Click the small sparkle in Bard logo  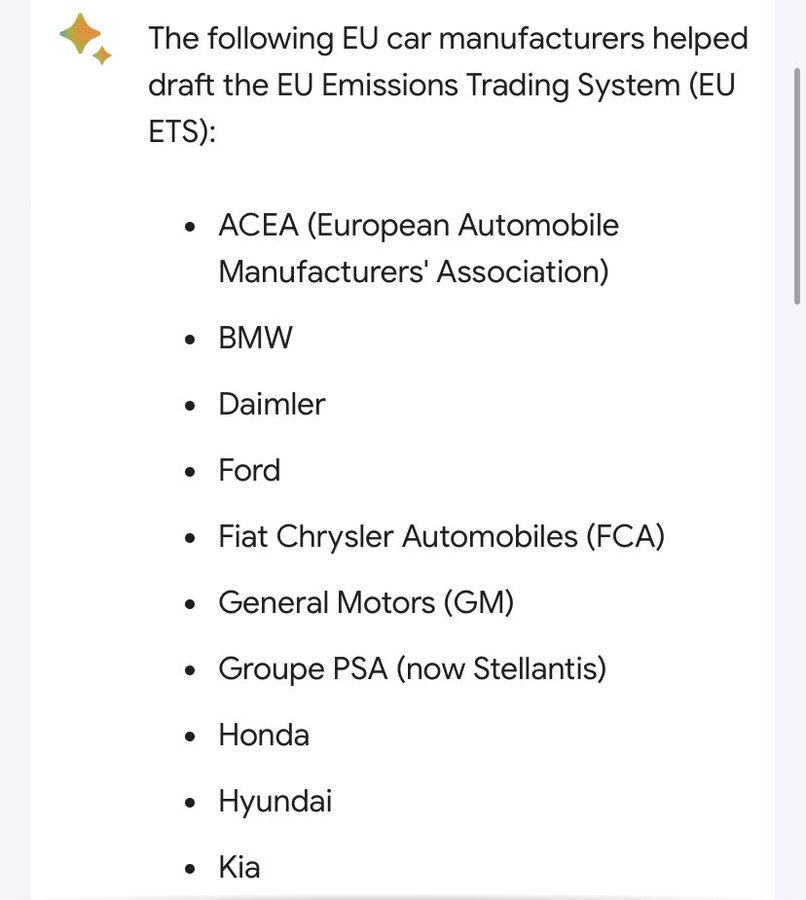(102, 56)
